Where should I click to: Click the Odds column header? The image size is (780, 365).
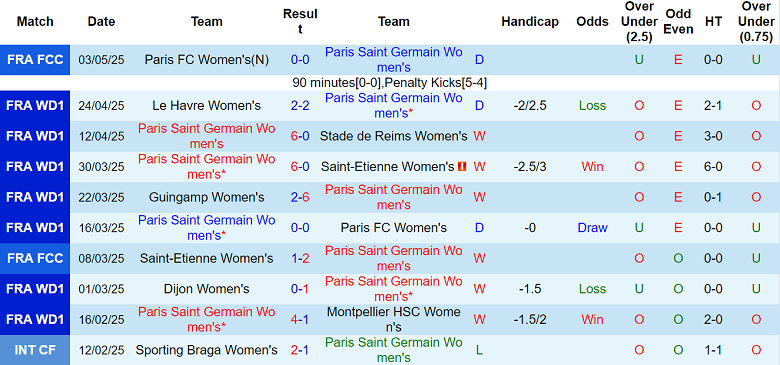[x=592, y=22]
